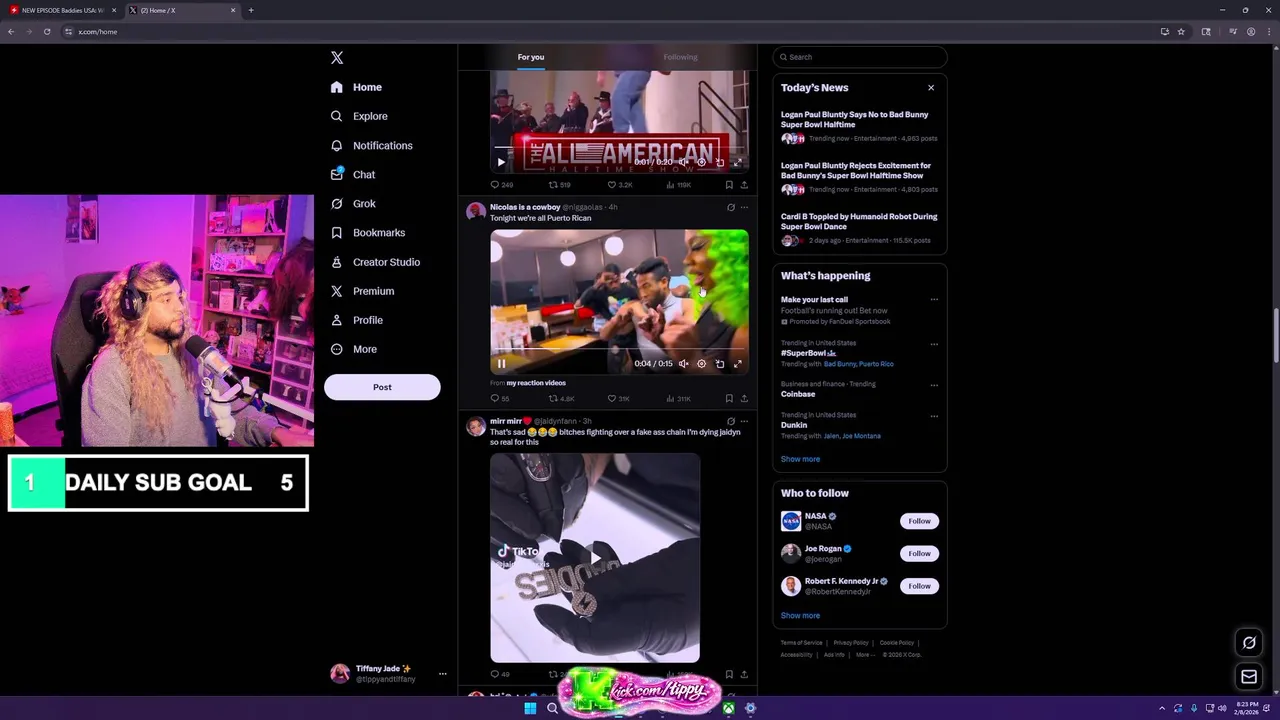Open more options on Nicolas is a cowboy post
Image resolution: width=1280 pixels, height=720 pixels.
pyautogui.click(x=744, y=207)
